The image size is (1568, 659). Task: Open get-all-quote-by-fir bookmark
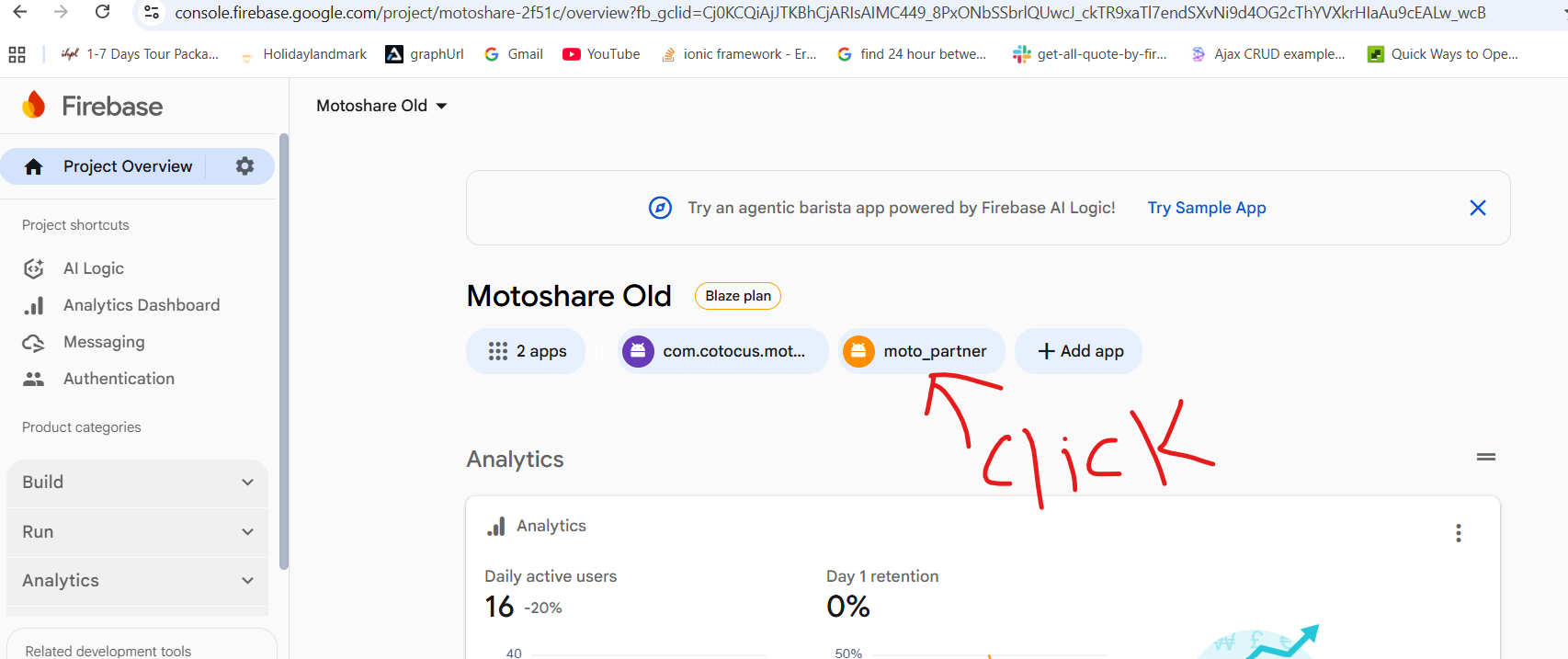1090,54
